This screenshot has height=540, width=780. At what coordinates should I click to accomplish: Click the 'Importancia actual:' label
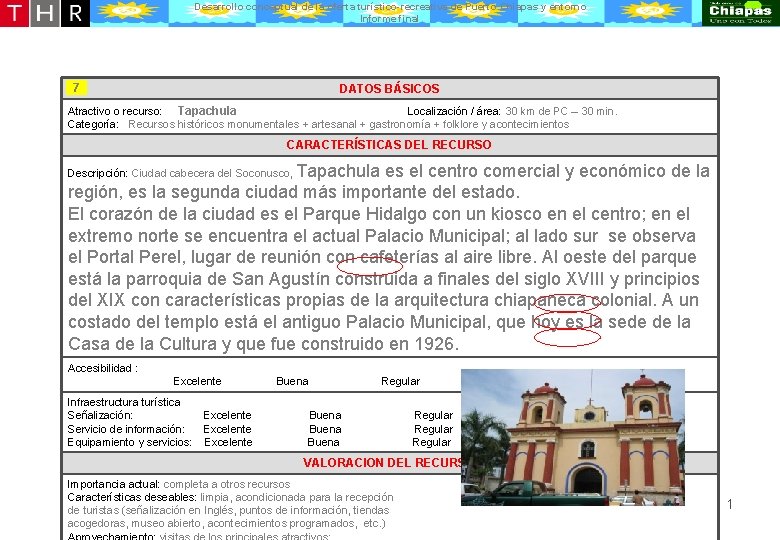point(113,484)
